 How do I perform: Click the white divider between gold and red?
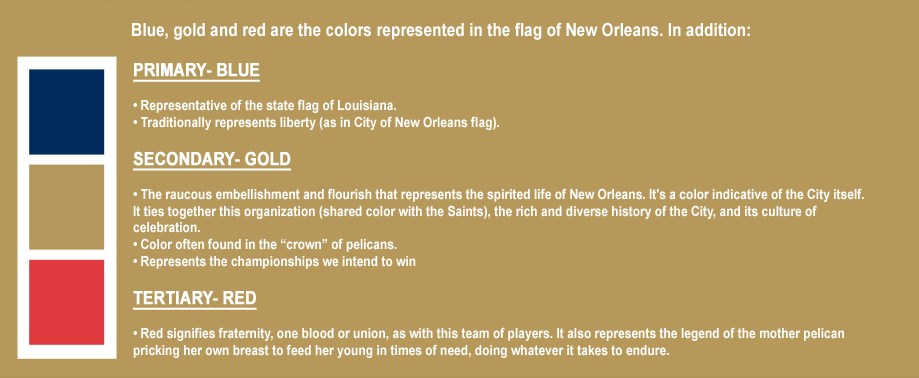[x=66, y=255]
